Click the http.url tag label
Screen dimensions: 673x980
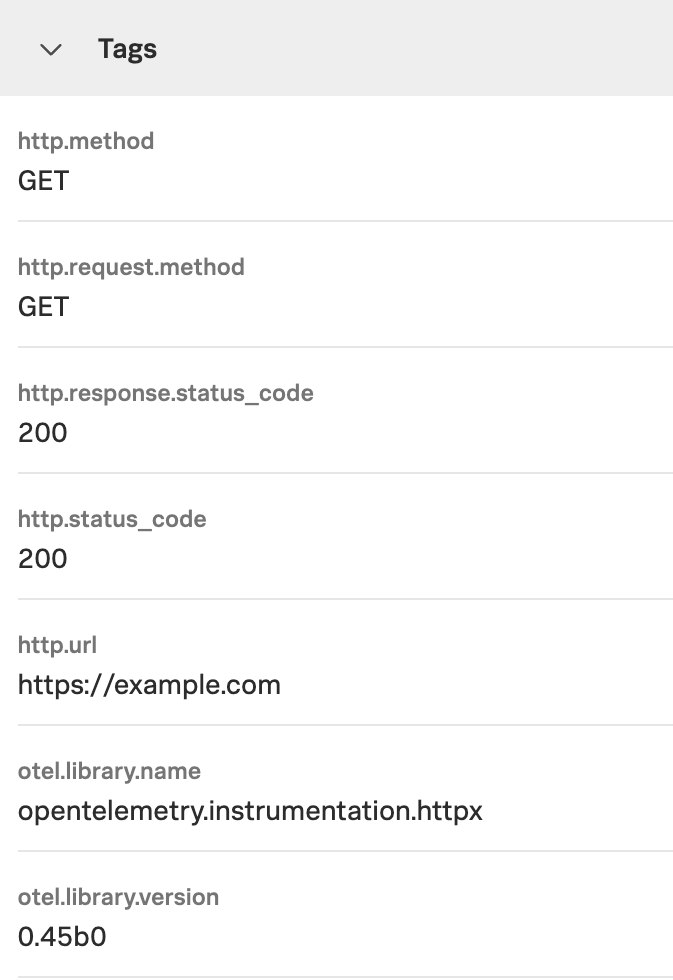click(57, 645)
